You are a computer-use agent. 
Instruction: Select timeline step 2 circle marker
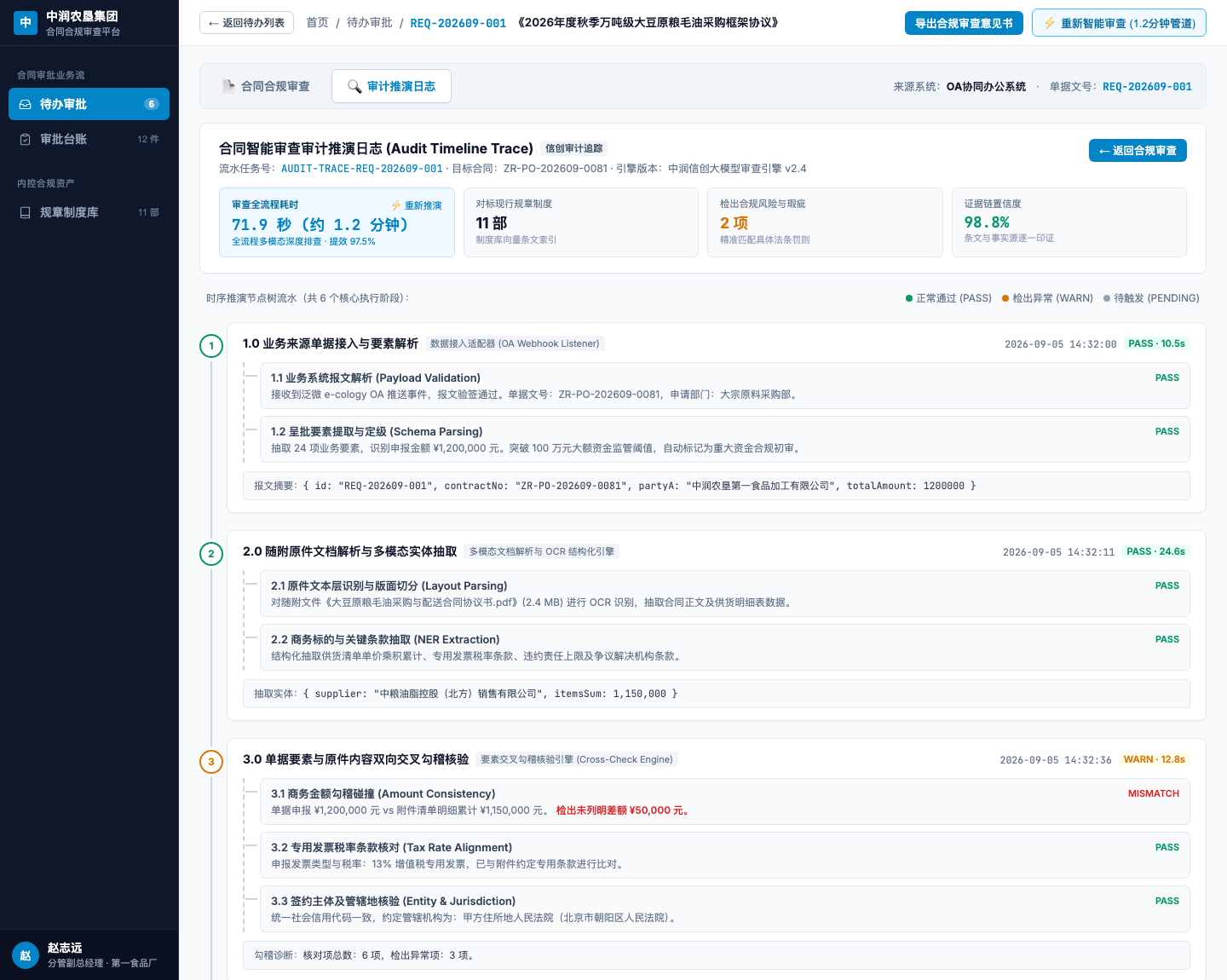211,553
